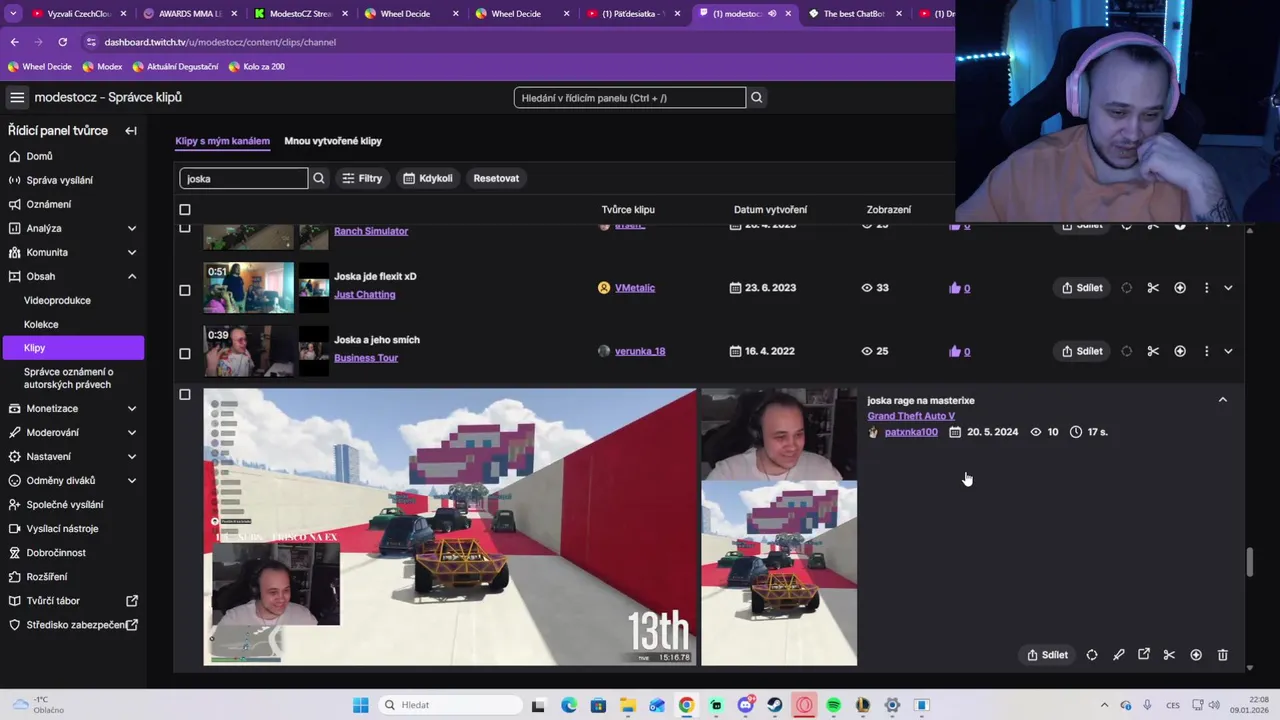Collapse the Řídicí panel tvůrce sidebar
The image size is (1280, 720).
[x=131, y=131]
